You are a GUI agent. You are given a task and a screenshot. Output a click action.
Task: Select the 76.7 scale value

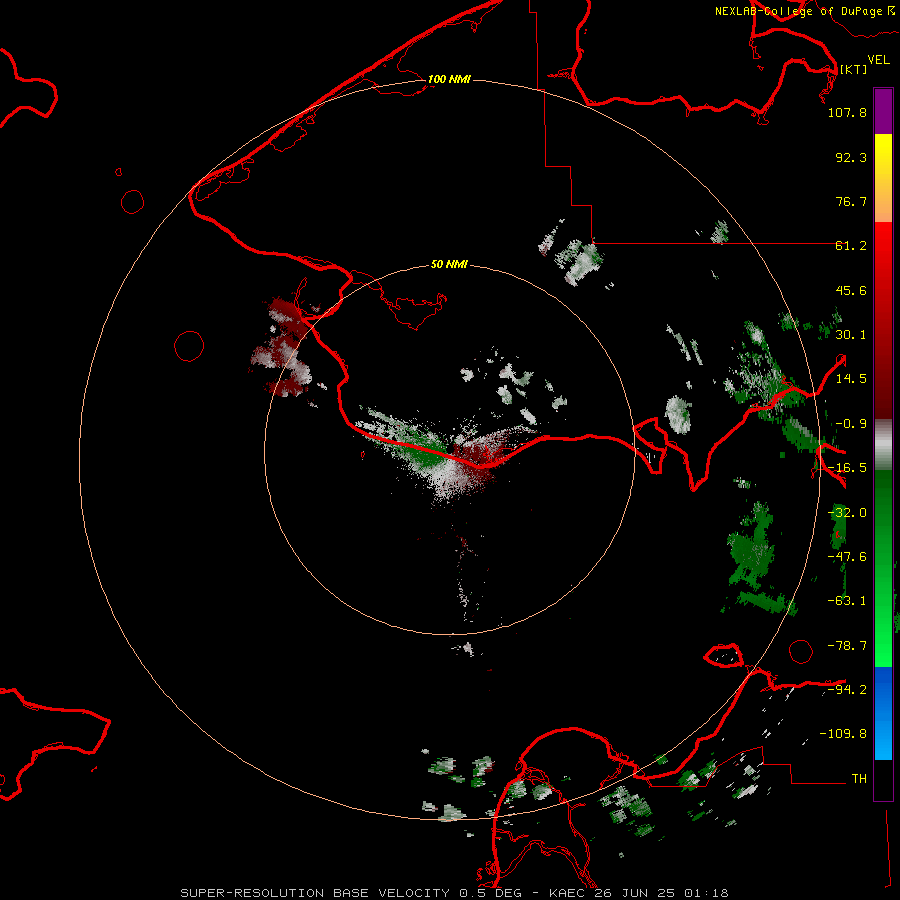pos(851,201)
